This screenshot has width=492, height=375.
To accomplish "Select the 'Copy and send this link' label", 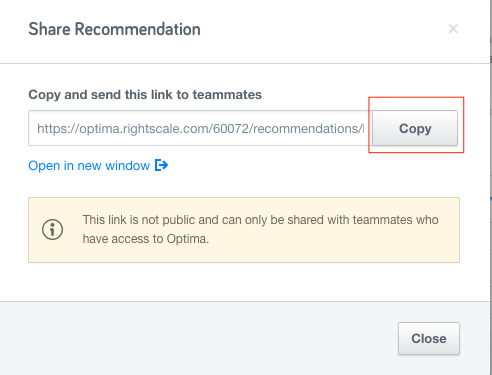I will pos(145,95).
